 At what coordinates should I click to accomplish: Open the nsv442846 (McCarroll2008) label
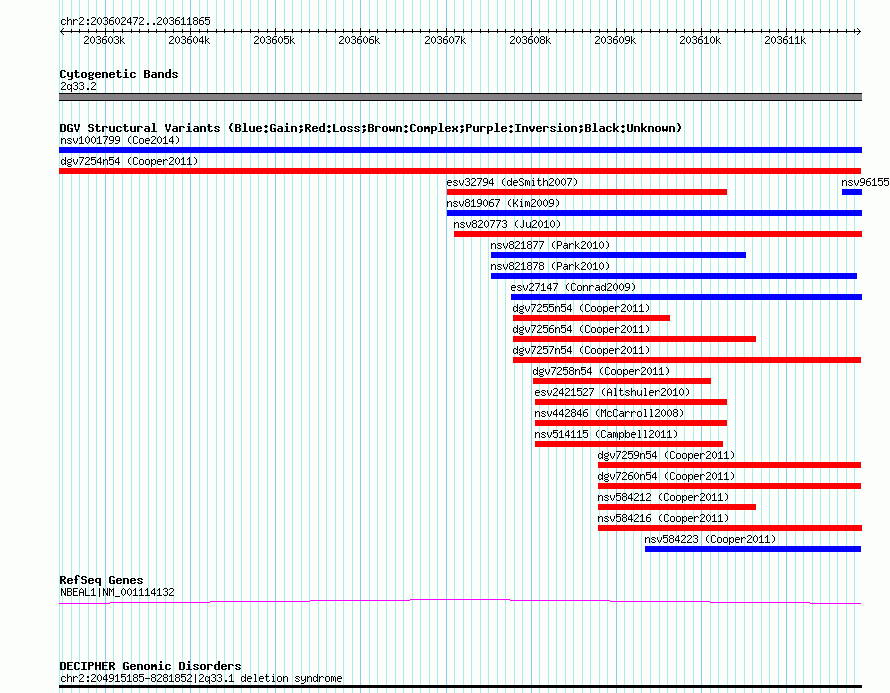tap(609, 413)
